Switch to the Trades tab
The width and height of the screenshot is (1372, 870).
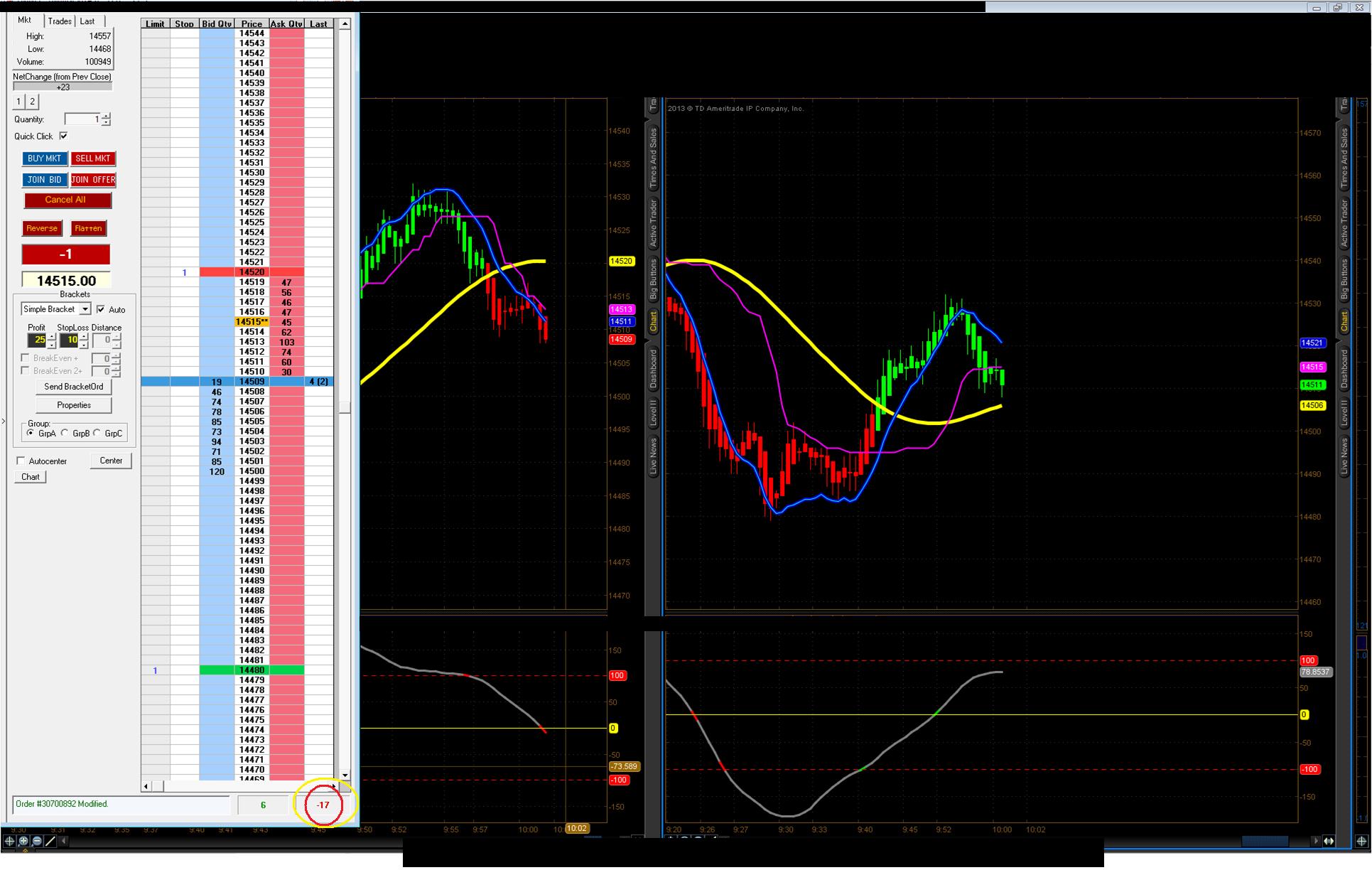point(60,21)
